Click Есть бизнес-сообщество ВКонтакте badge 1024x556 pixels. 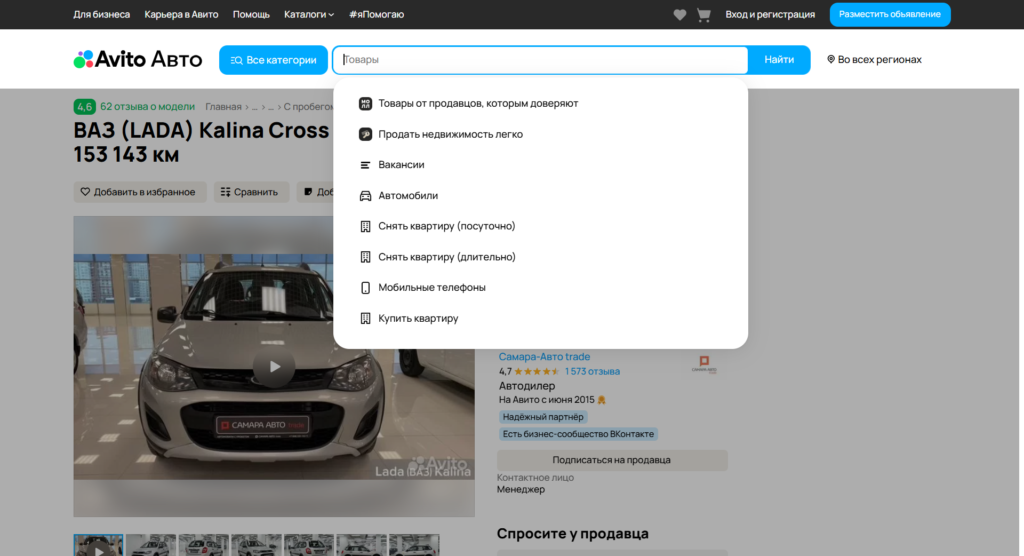(x=578, y=434)
